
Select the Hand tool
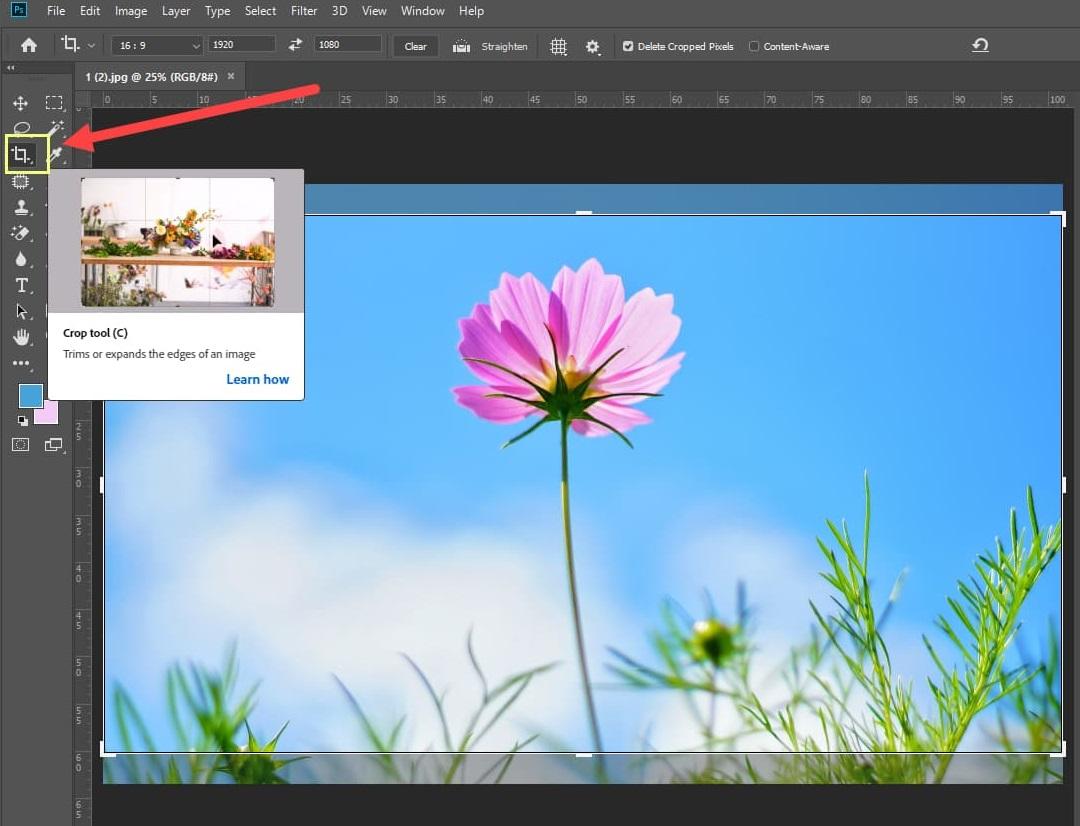click(x=21, y=337)
